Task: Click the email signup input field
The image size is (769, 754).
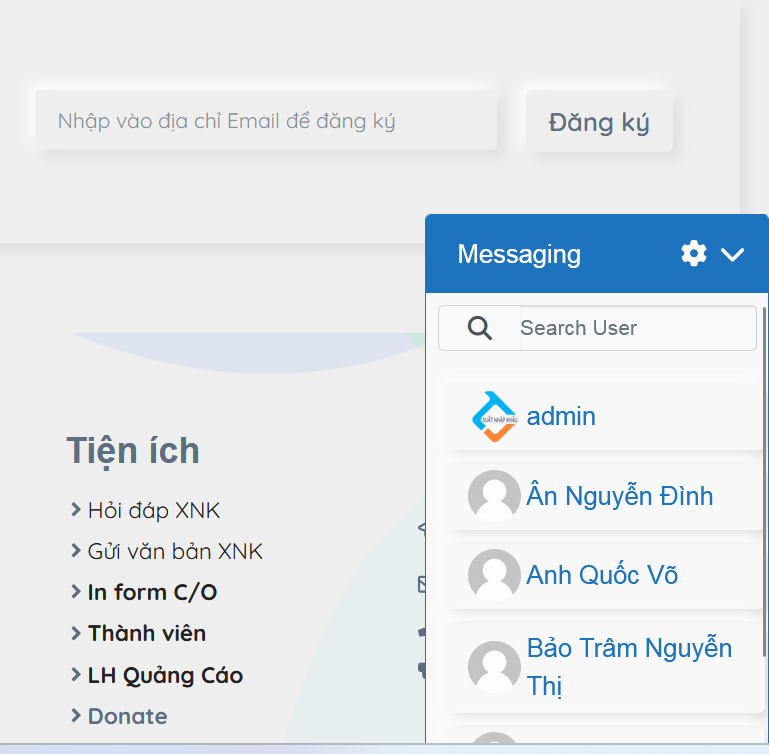Action: click(266, 120)
